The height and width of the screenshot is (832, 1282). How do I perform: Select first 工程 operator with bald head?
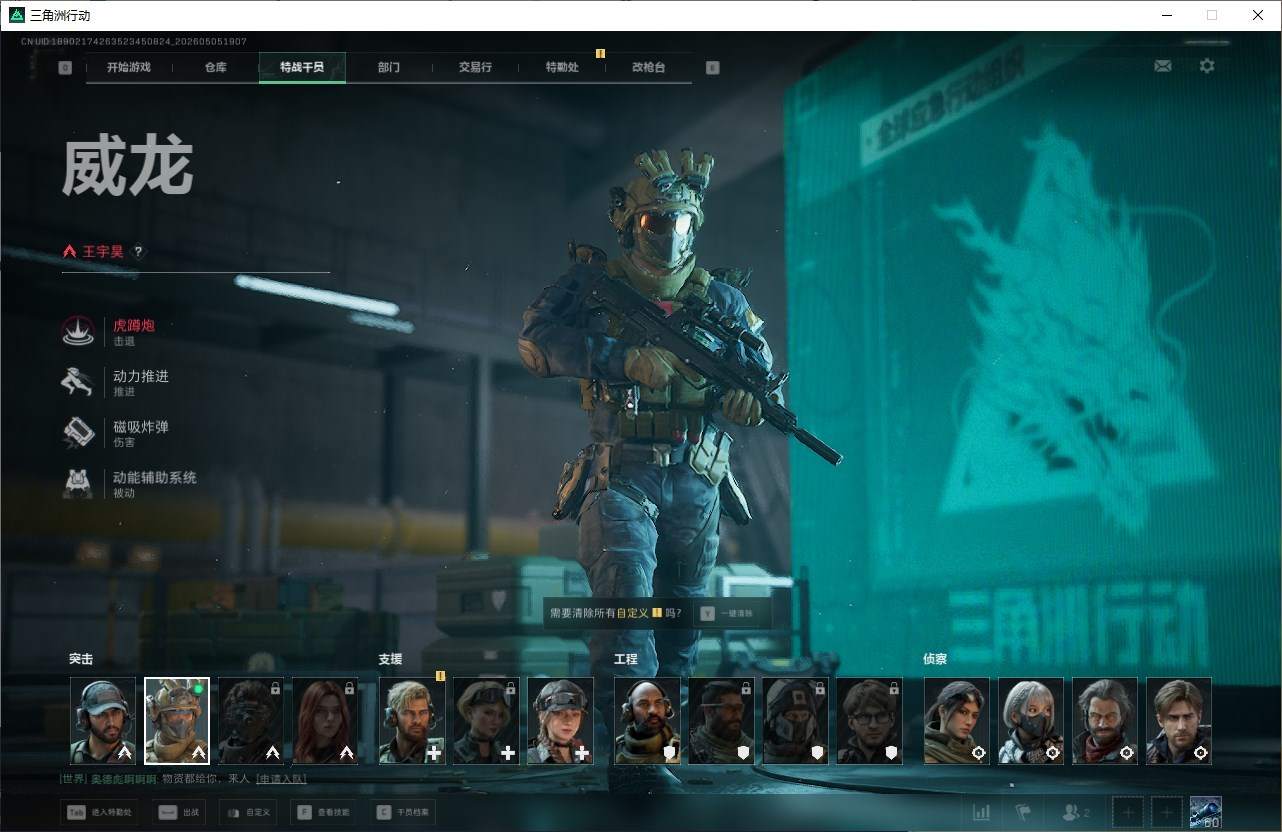(x=647, y=721)
